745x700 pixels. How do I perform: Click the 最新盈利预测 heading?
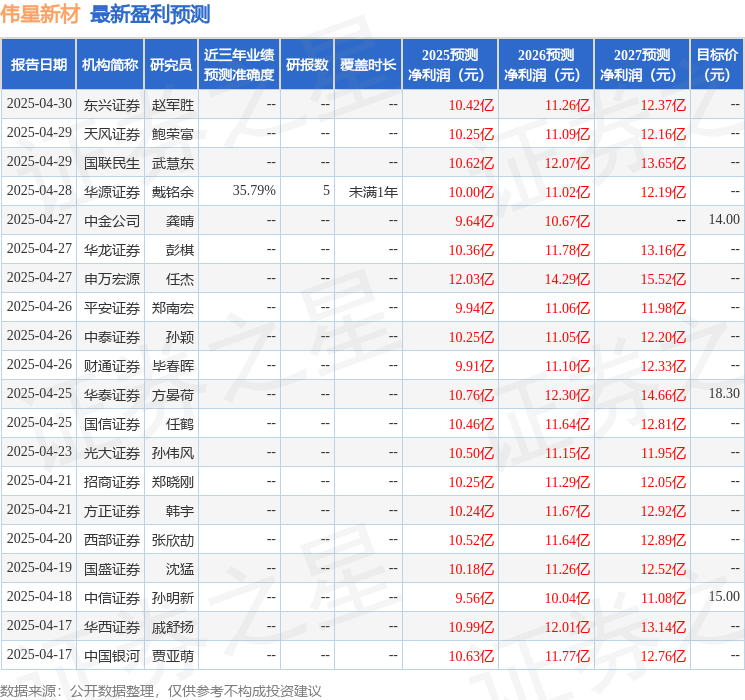150,14
